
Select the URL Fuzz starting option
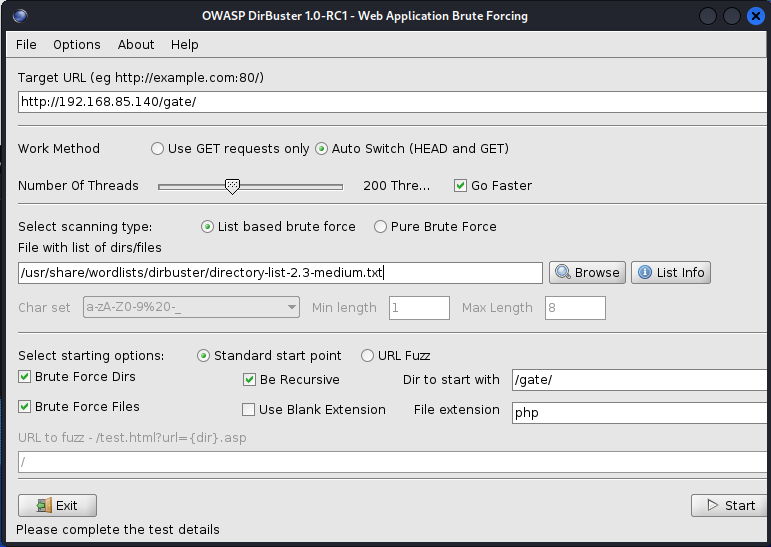[367, 356]
